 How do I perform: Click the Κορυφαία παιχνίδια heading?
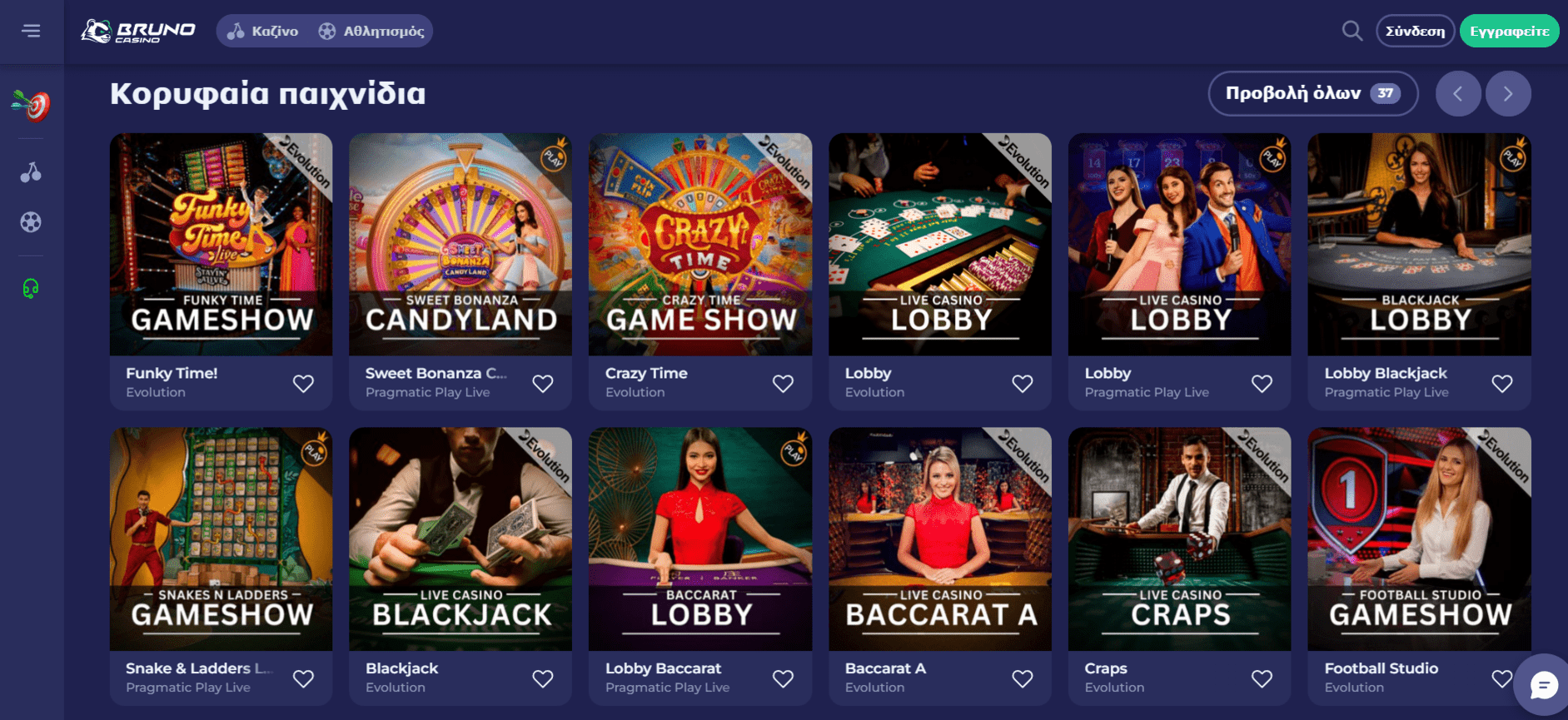pos(267,93)
